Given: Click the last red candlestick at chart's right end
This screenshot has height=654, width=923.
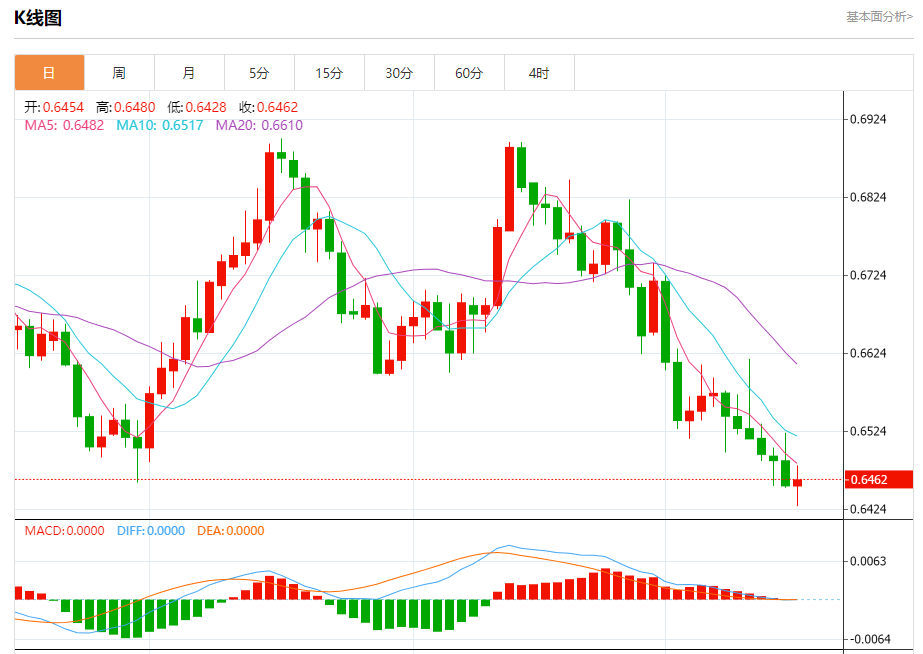Looking at the screenshot, I should 798,483.
